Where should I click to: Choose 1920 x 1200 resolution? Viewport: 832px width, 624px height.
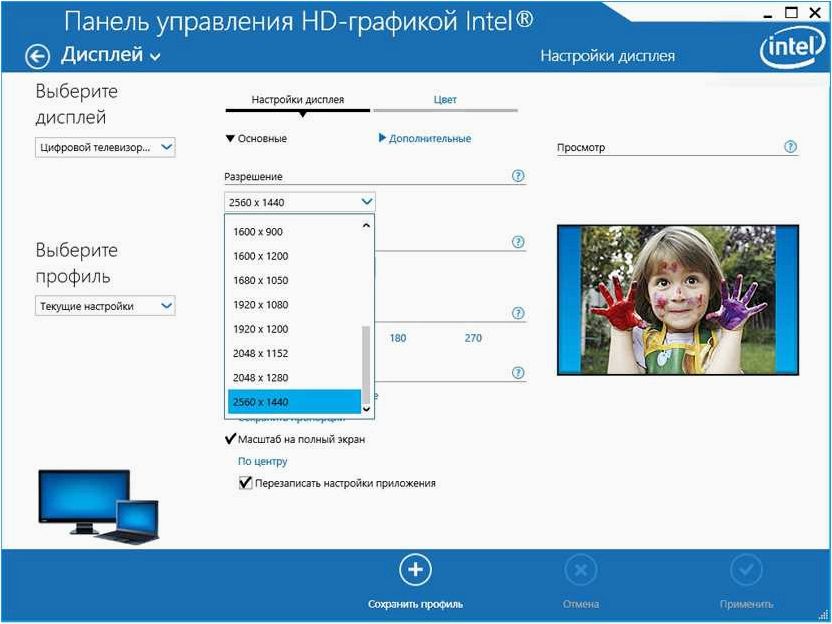(x=294, y=330)
